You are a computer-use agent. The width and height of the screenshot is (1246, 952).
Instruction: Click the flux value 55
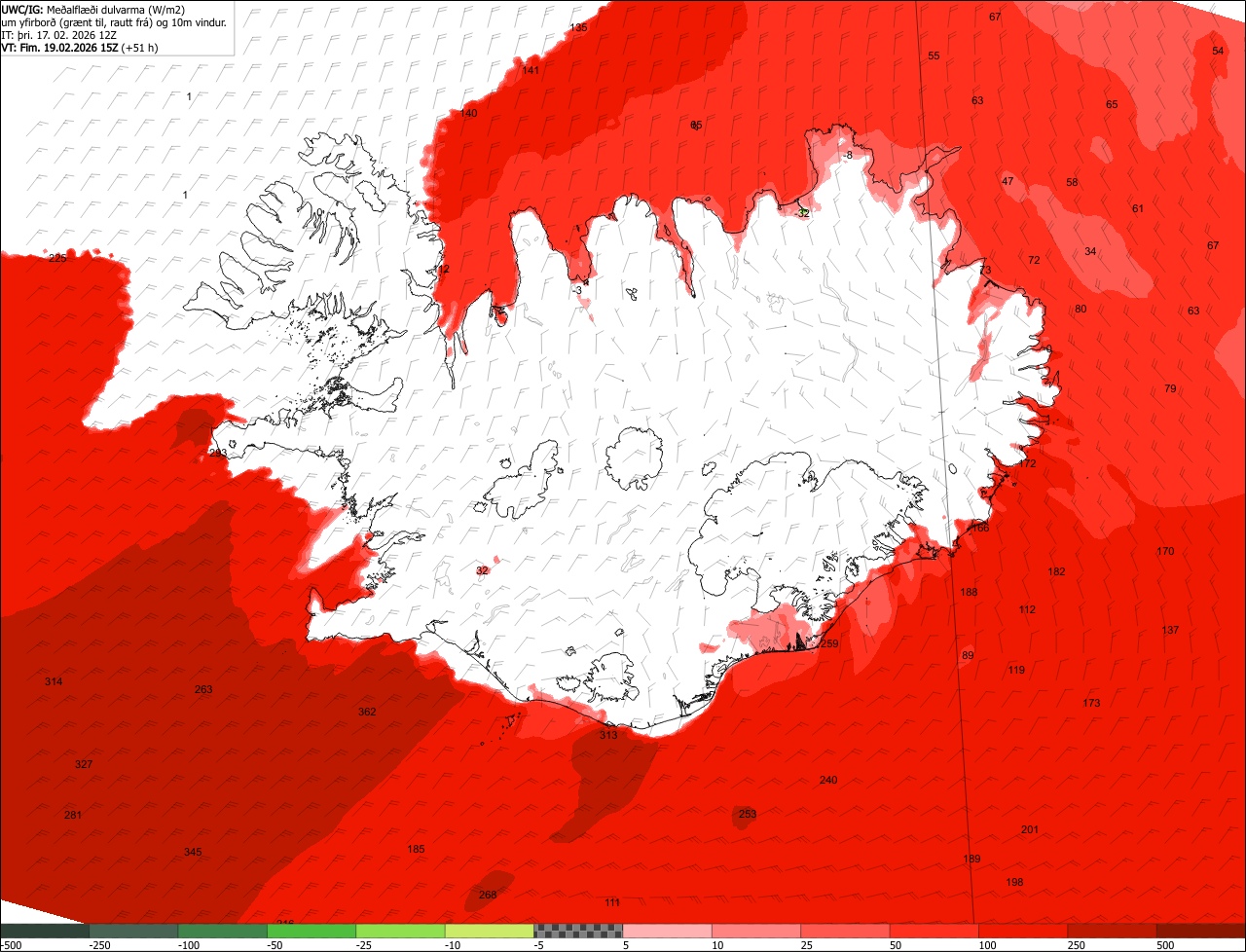(934, 55)
